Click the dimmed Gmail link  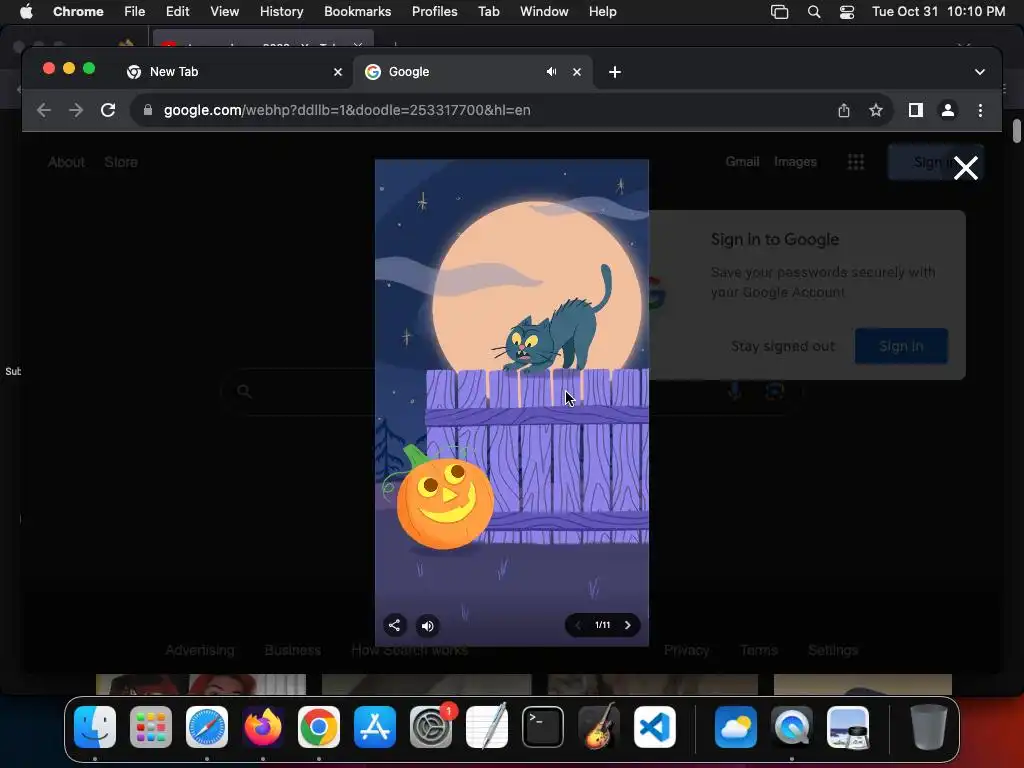click(x=743, y=161)
